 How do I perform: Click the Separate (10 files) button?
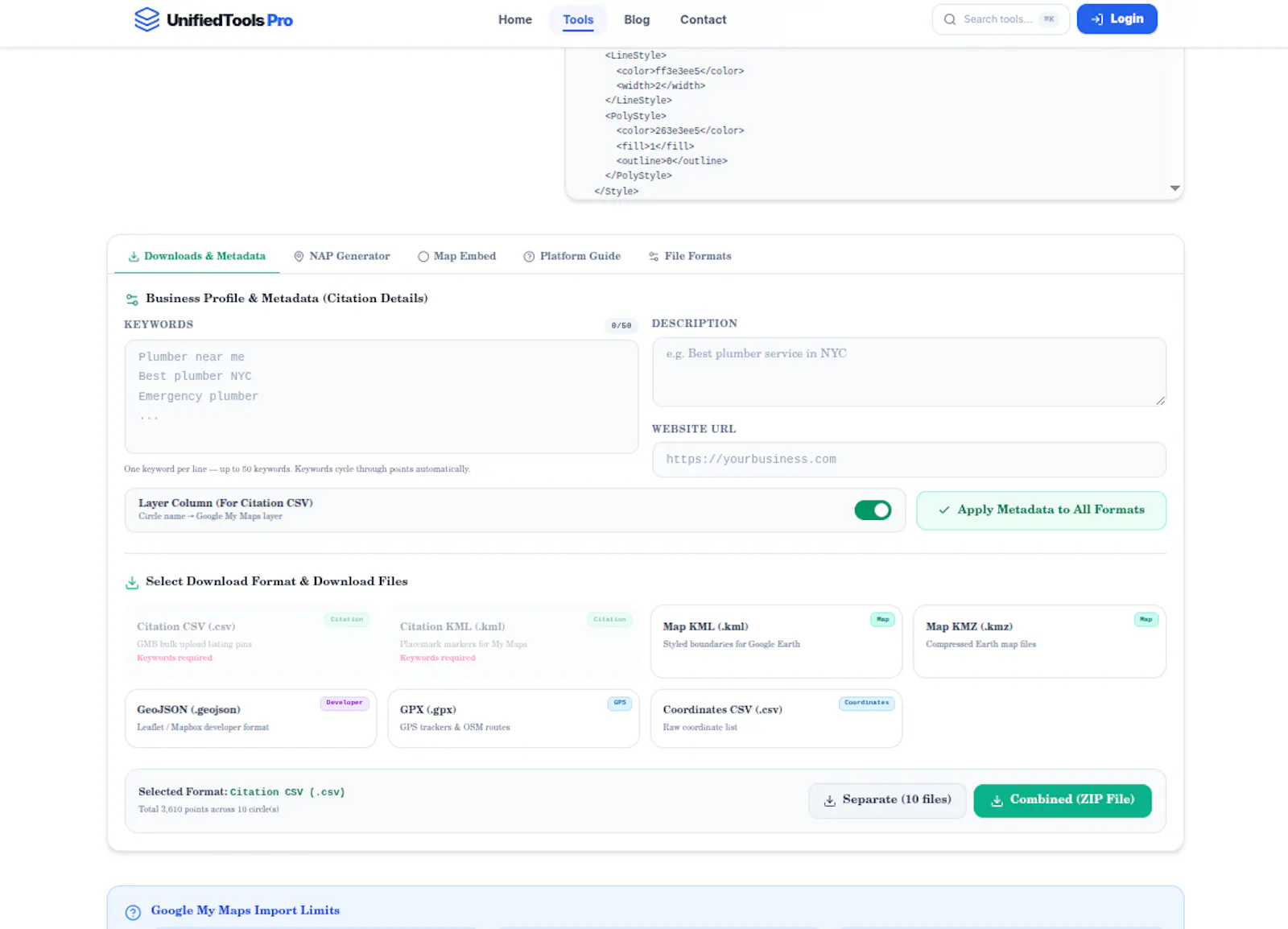click(x=887, y=800)
